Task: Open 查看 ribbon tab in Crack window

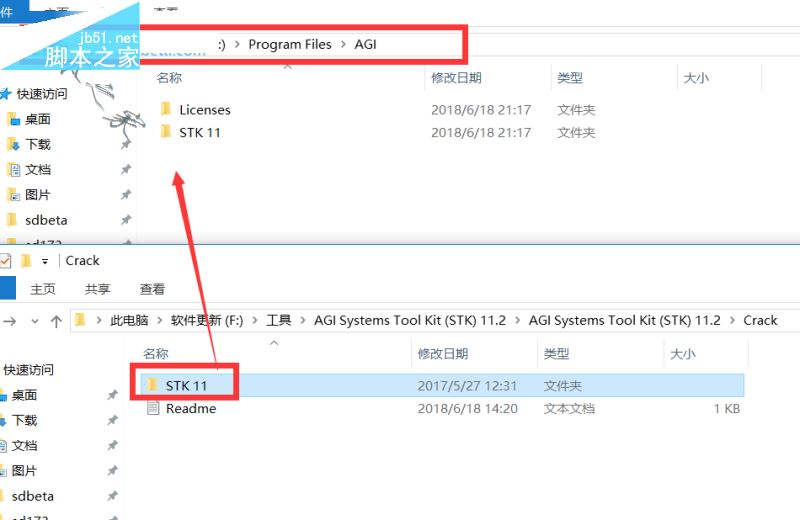Action: pyautogui.click(x=152, y=289)
